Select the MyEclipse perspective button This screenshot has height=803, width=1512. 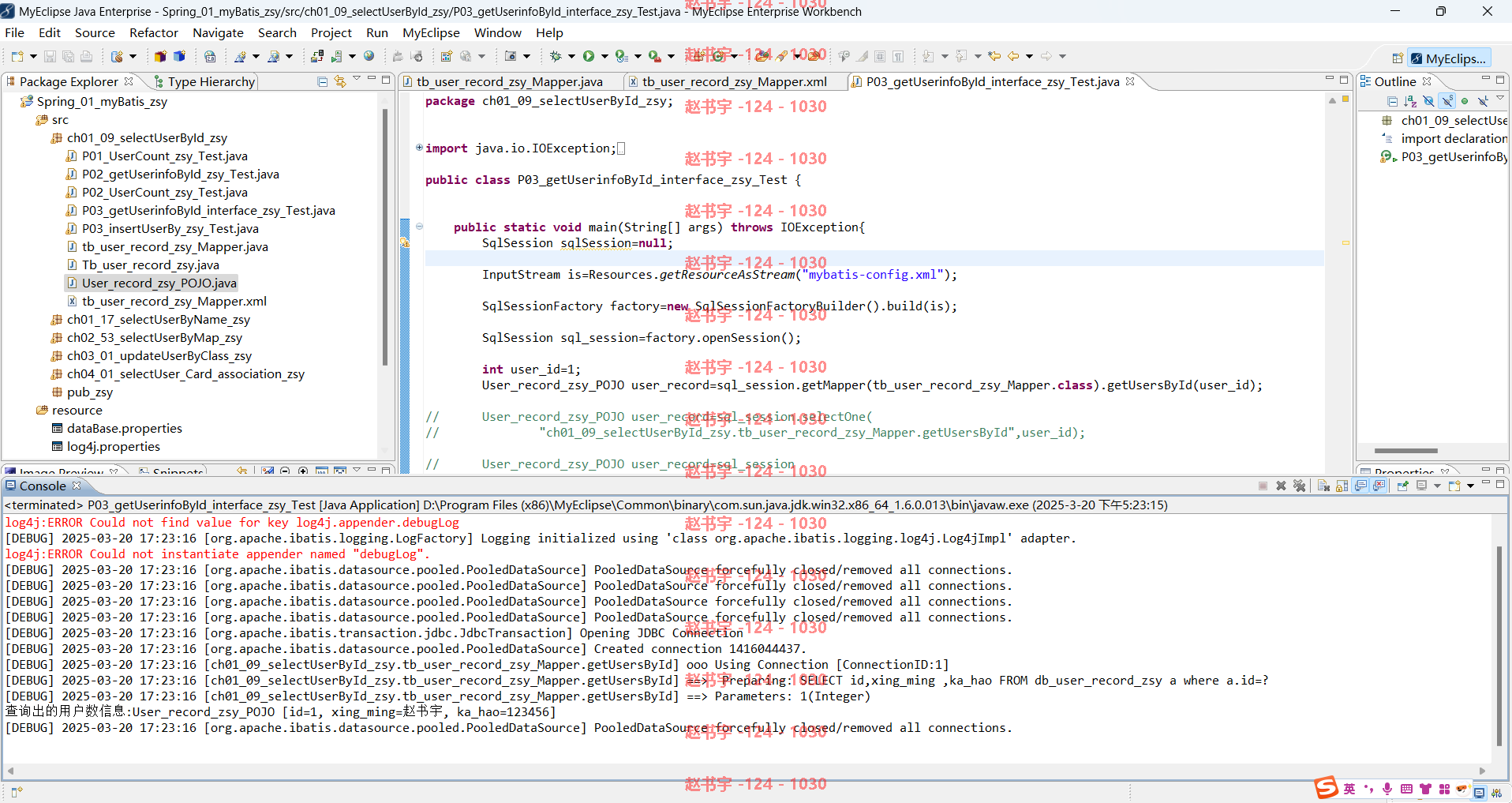pyautogui.click(x=1449, y=58)
